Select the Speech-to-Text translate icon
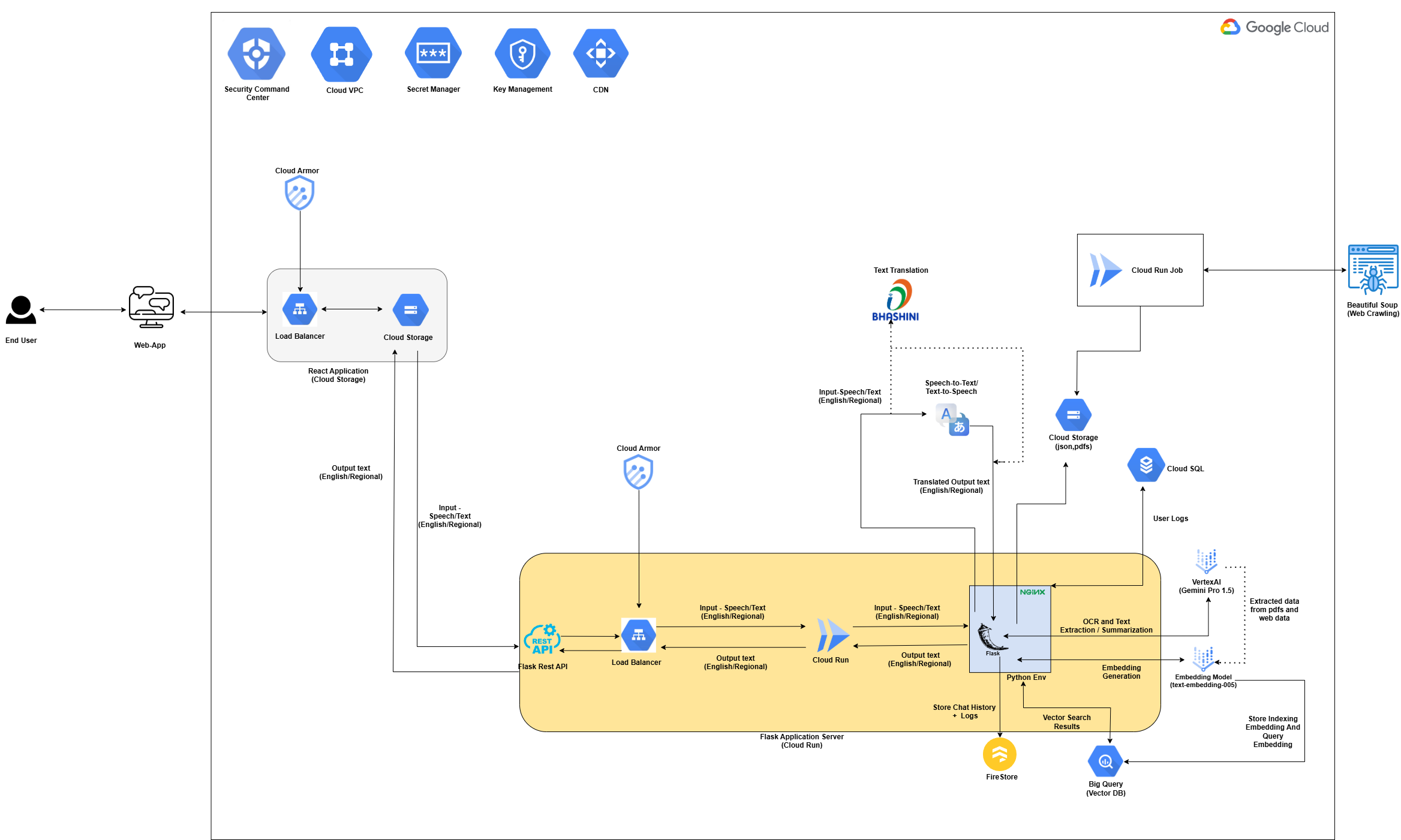 coord(952,420)
